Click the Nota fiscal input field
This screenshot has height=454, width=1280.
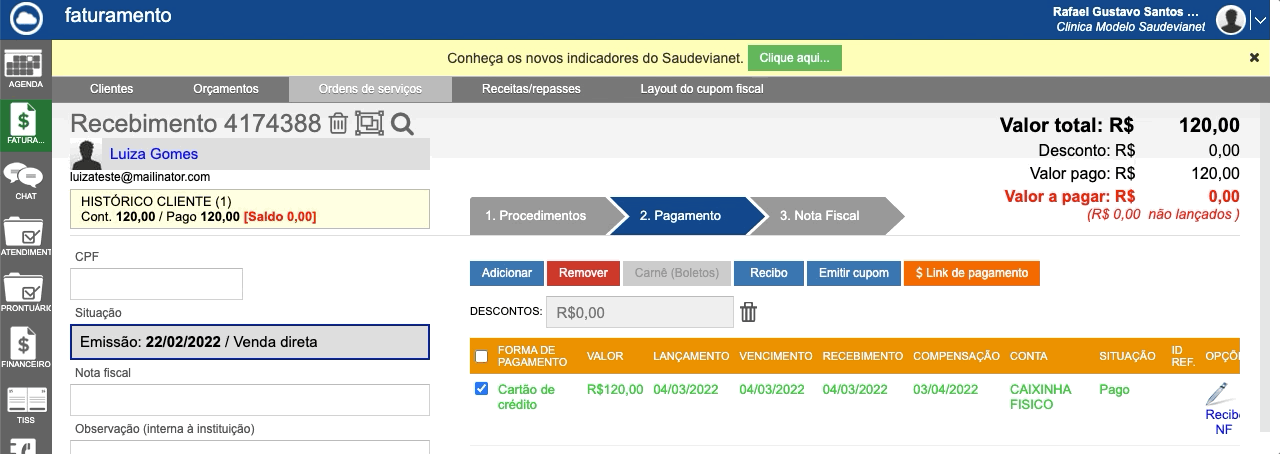[250, 400]
